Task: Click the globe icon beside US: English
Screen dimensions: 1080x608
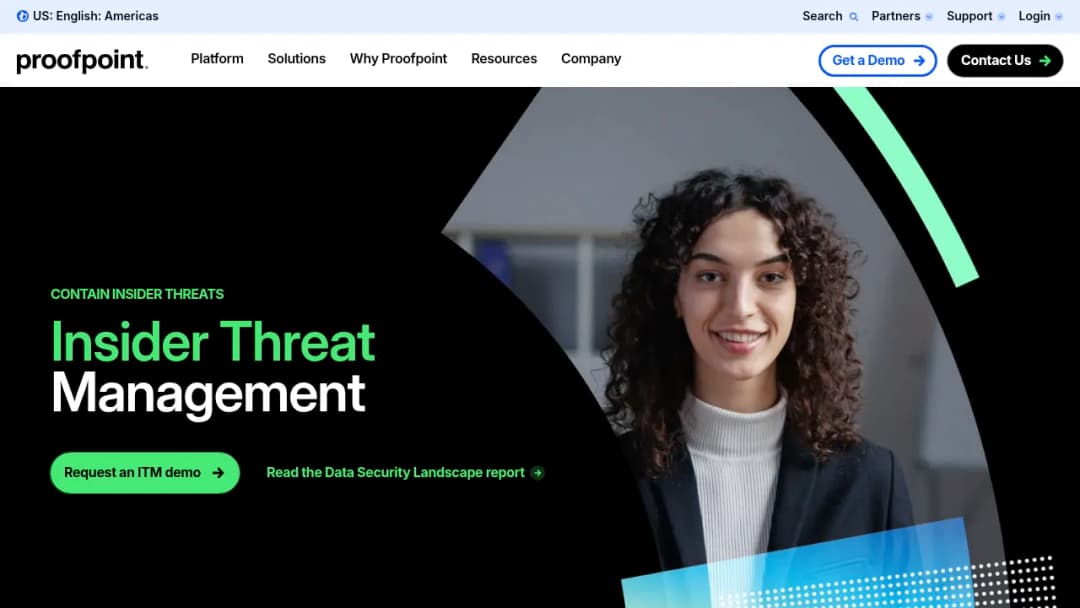Action: point(23,16)
